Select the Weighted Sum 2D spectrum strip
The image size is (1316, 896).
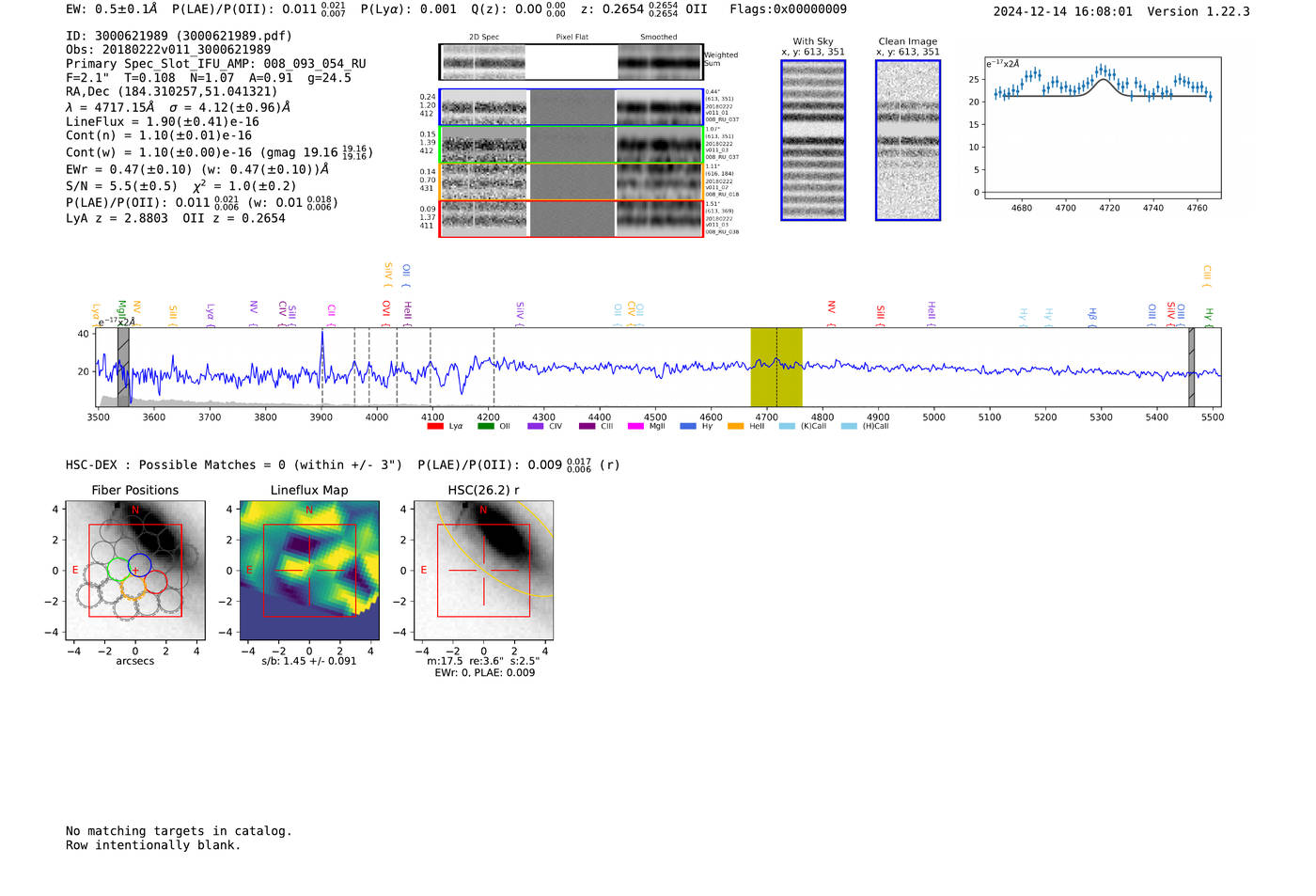(571, 62)
